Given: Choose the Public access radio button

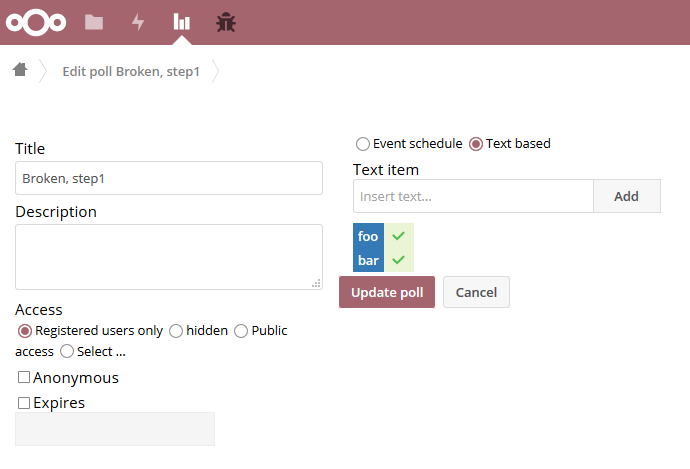Looking at the screenshot, I should point(241,331).
